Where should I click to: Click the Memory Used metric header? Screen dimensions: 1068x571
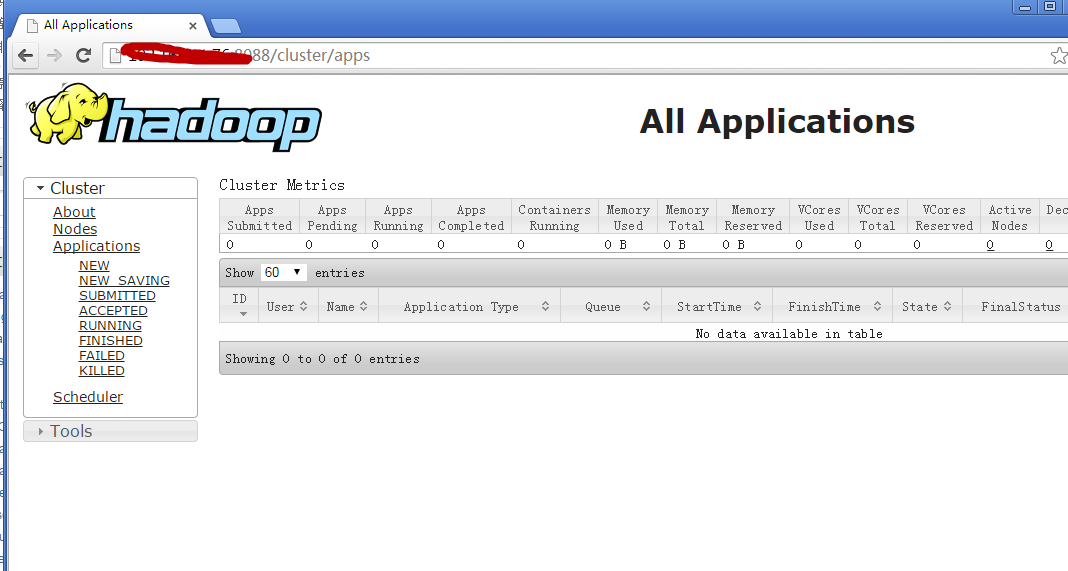(628, 217)
